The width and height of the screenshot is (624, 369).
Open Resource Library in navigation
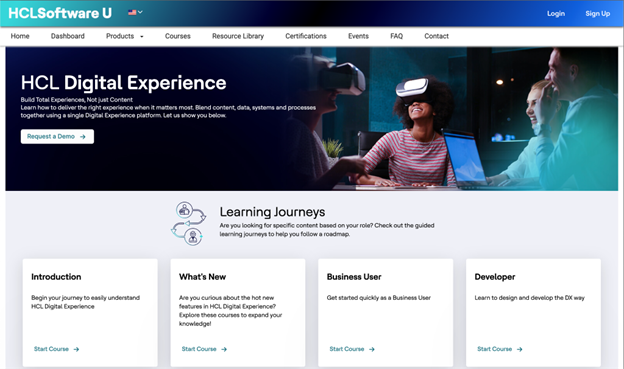click(x=238, y=36)
